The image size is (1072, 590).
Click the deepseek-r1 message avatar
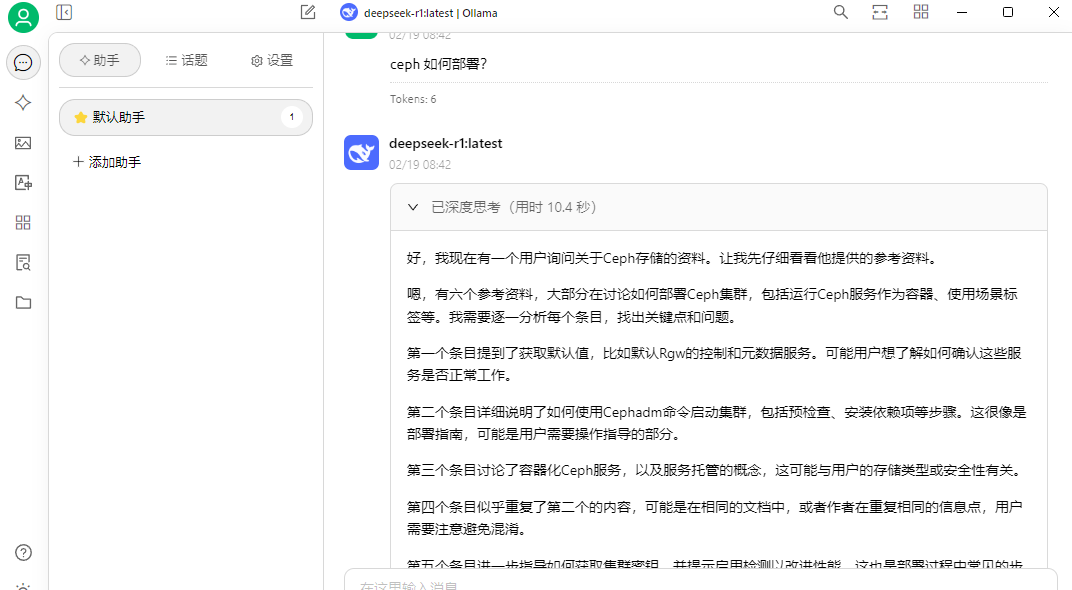[362, 152]
